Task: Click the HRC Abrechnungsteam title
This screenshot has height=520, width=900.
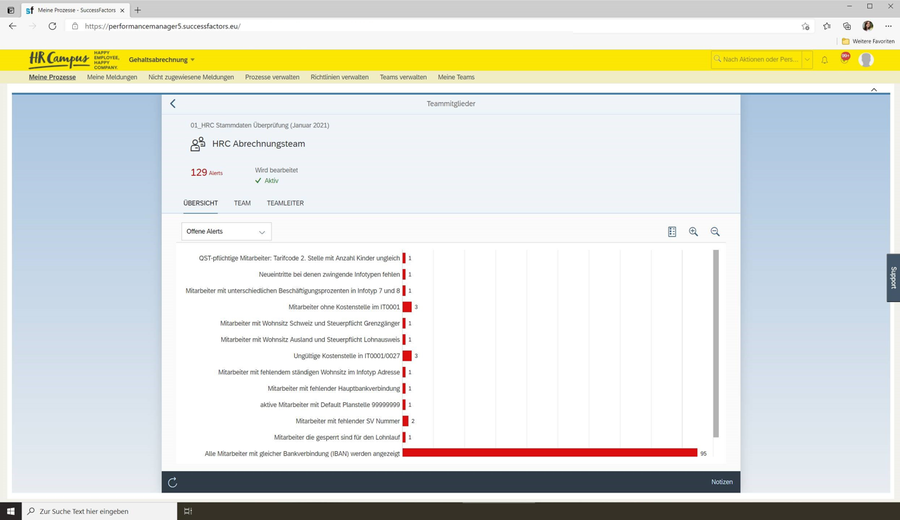Action: [x=259, y=143]
